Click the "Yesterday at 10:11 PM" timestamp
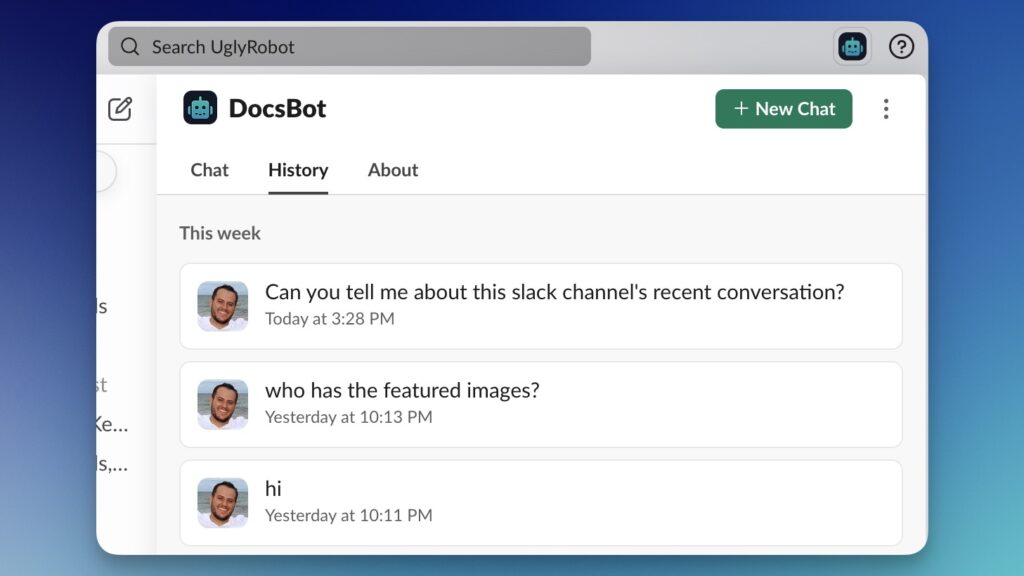The height and width of the screenshot is (576, 1024). pos(348,516)
